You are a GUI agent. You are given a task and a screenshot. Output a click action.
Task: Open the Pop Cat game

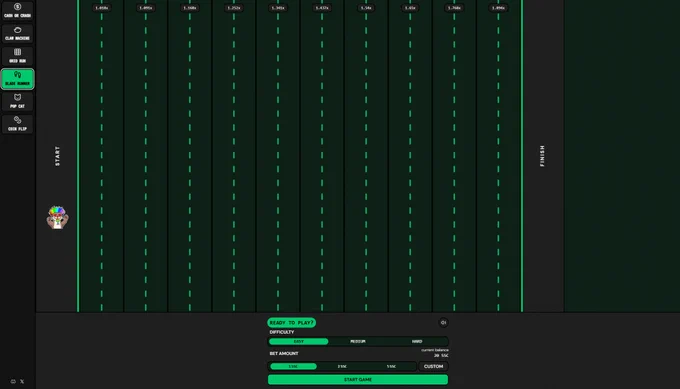tap(17, 101)
